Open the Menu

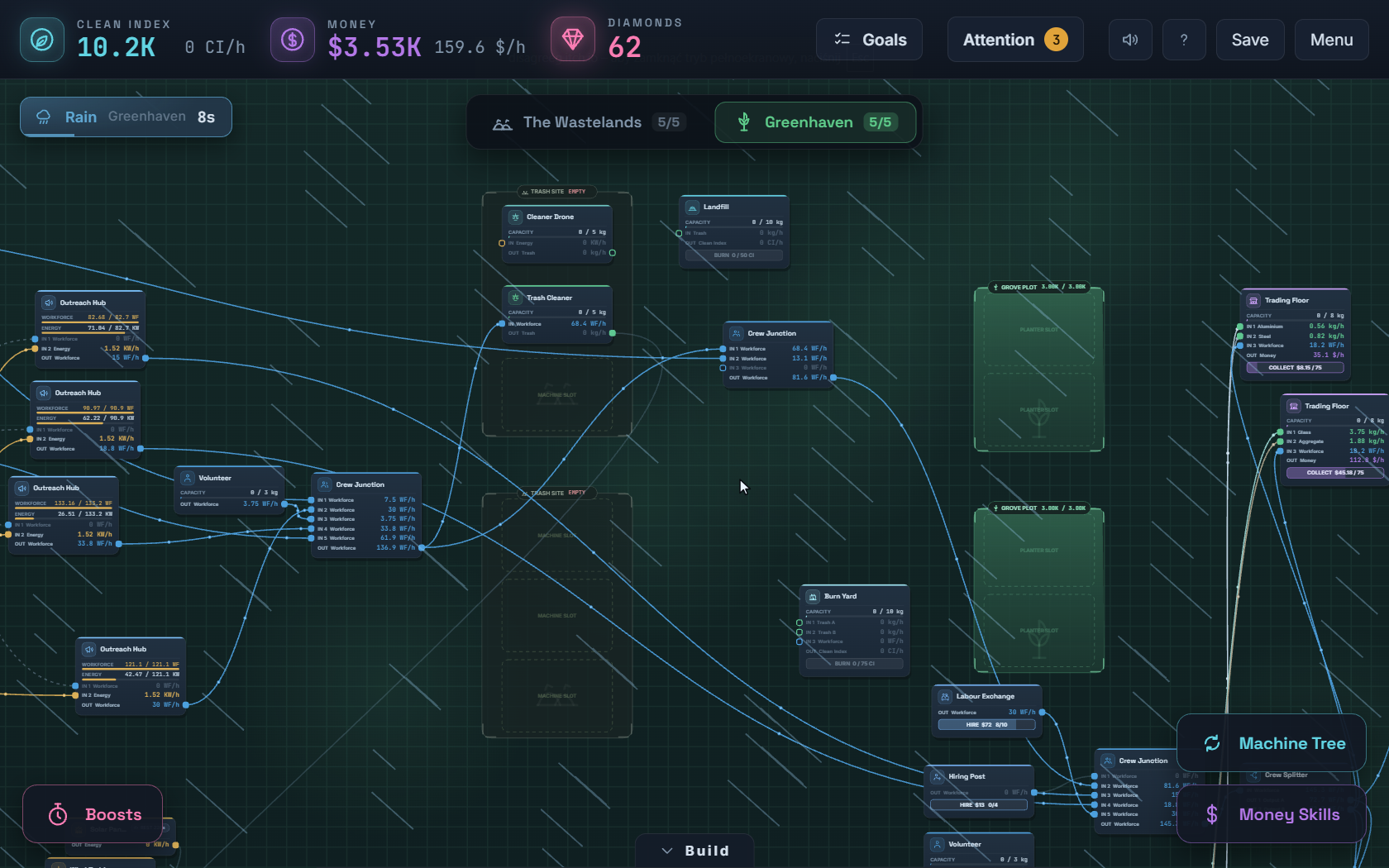pos(1332,40)
